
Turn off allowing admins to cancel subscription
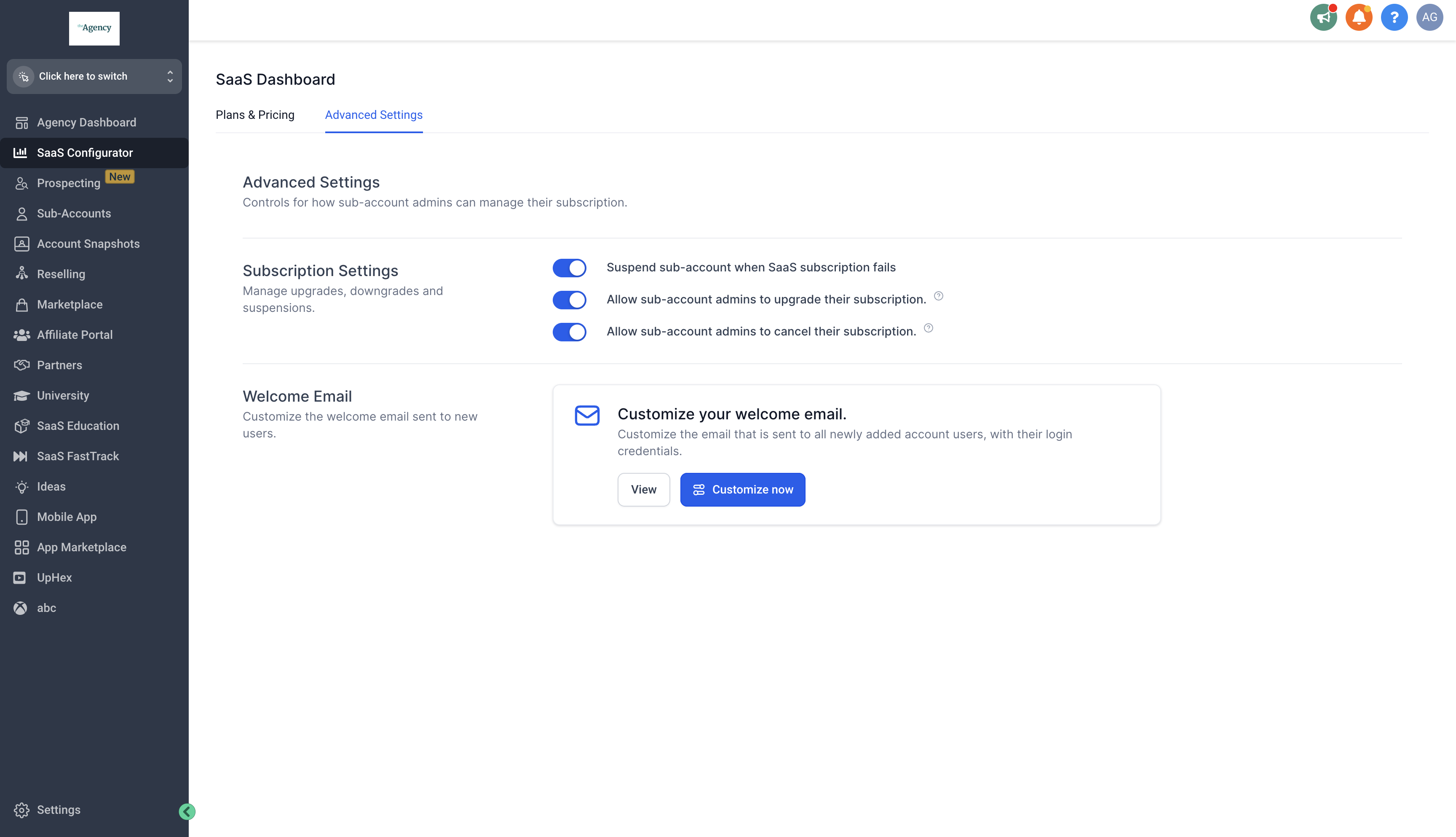coord(569,332)
